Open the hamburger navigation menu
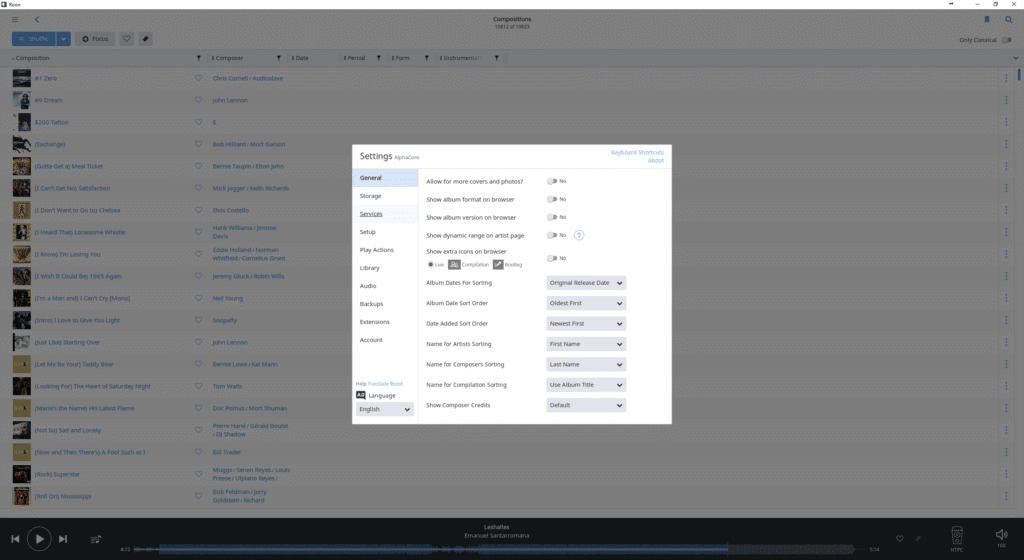This screenshot has width=1024, height=560. click(15, 20)
